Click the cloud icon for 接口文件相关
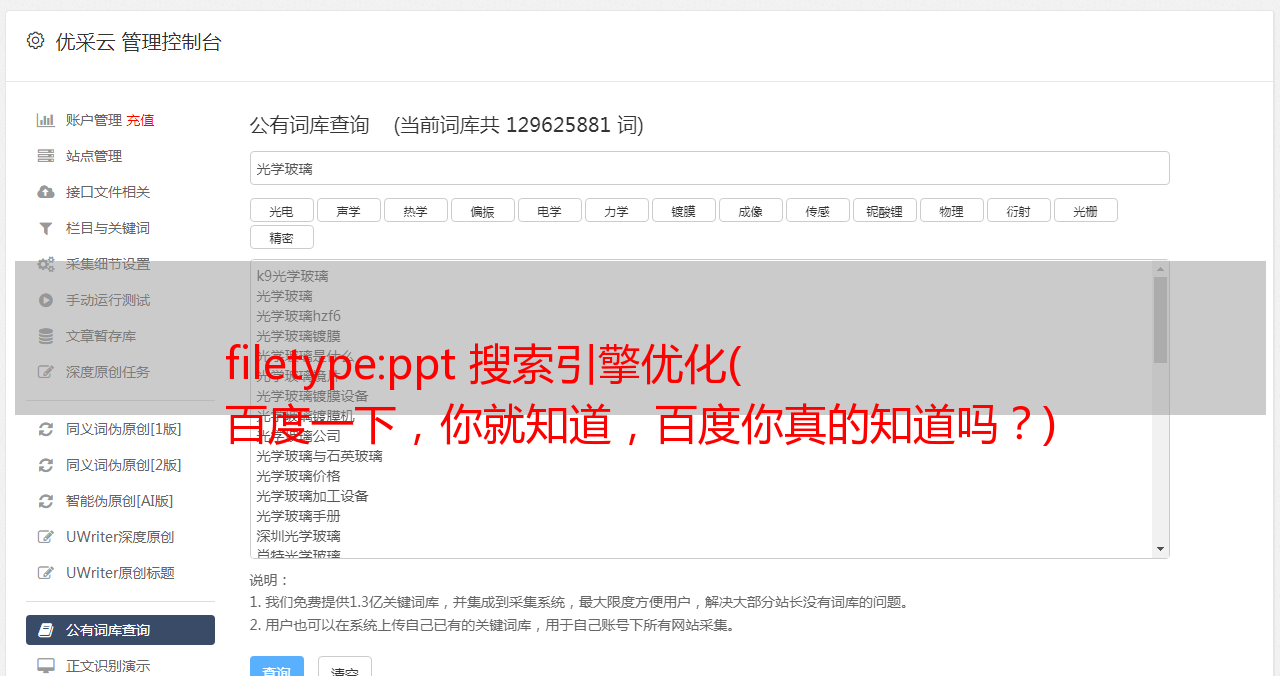 coord(46,192)
